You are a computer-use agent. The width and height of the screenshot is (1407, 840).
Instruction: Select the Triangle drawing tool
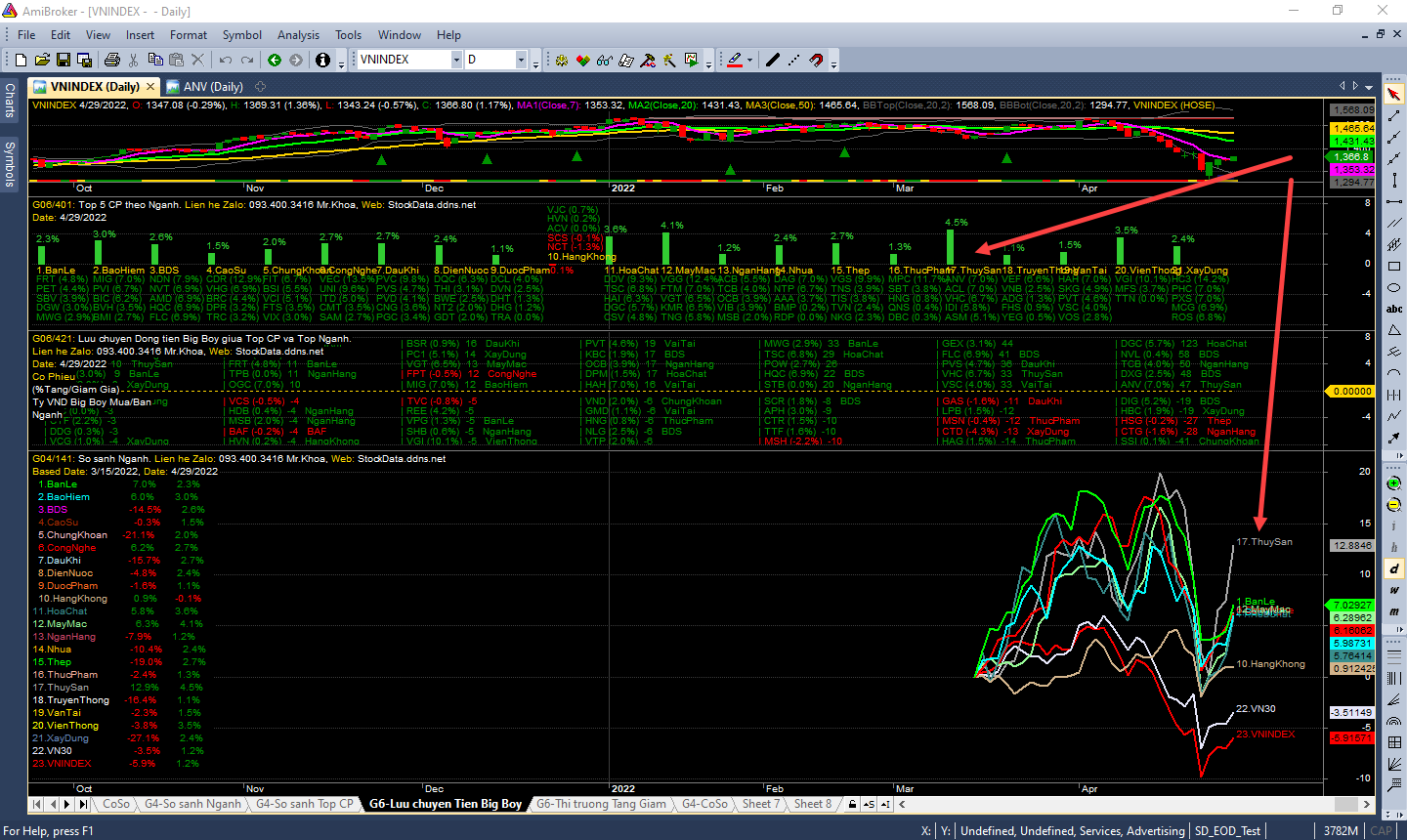[1394, 330]
